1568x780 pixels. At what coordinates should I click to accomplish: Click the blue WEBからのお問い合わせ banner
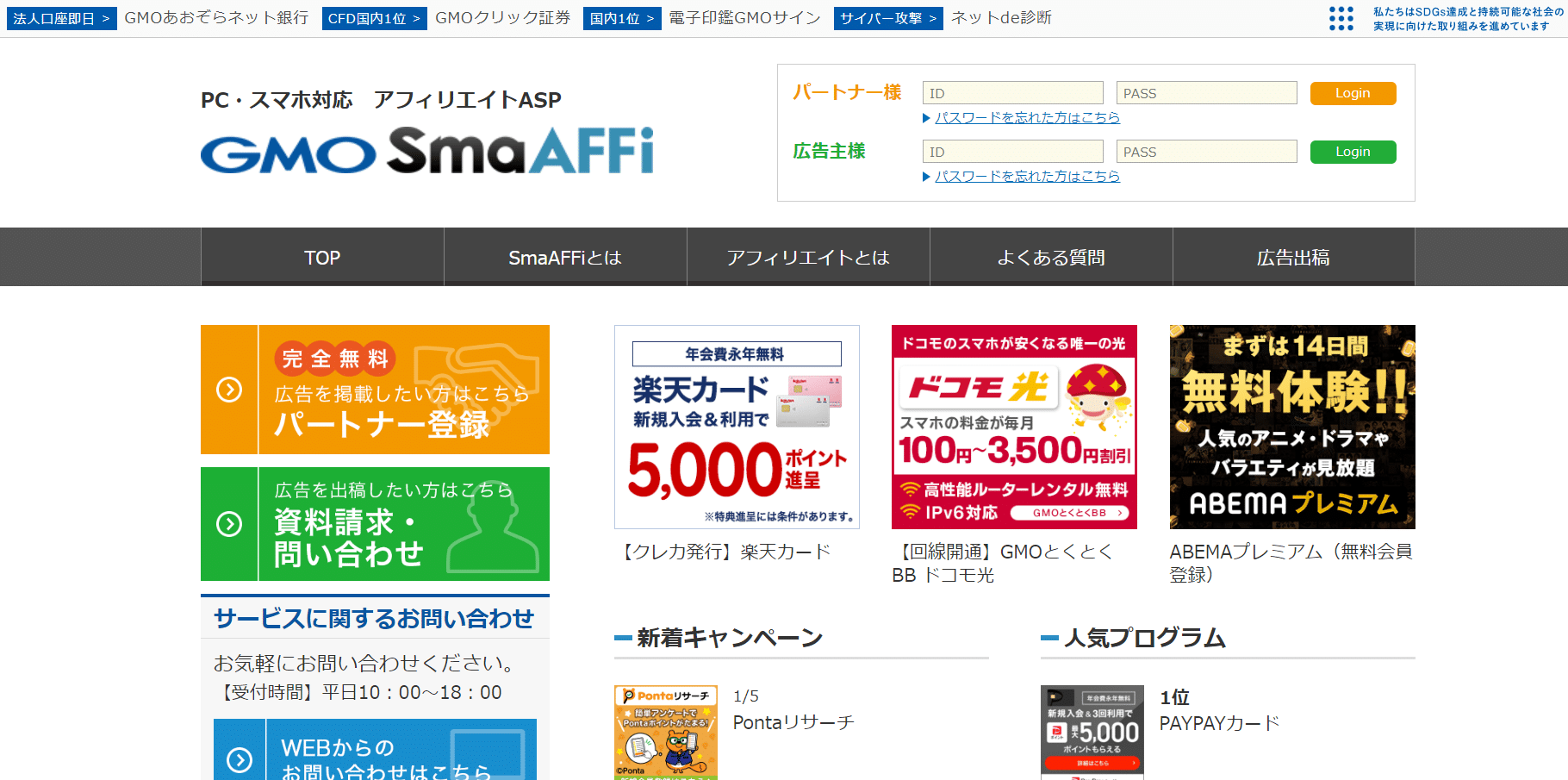[375, 750]
